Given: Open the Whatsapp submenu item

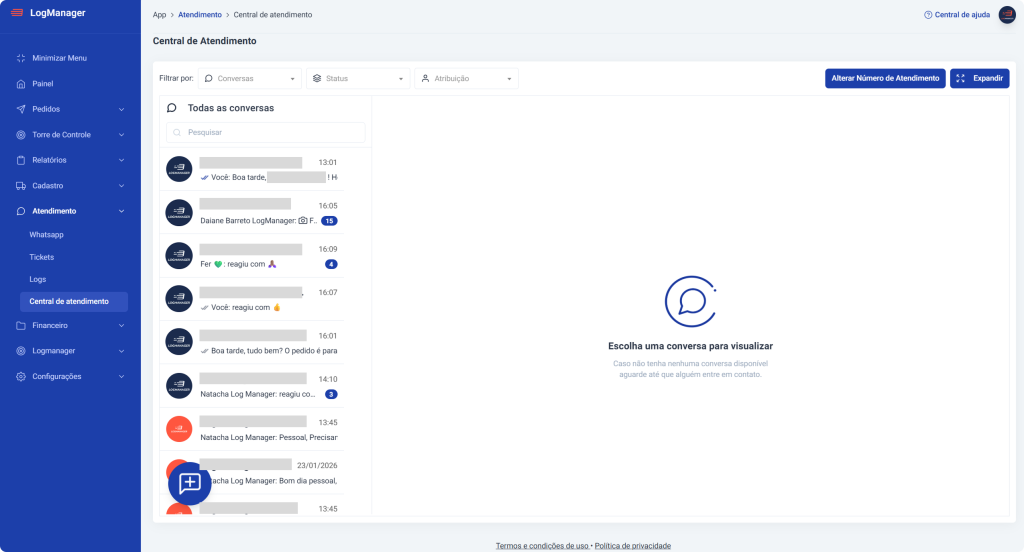Looking at the screenshot, I should click(47, 235).
